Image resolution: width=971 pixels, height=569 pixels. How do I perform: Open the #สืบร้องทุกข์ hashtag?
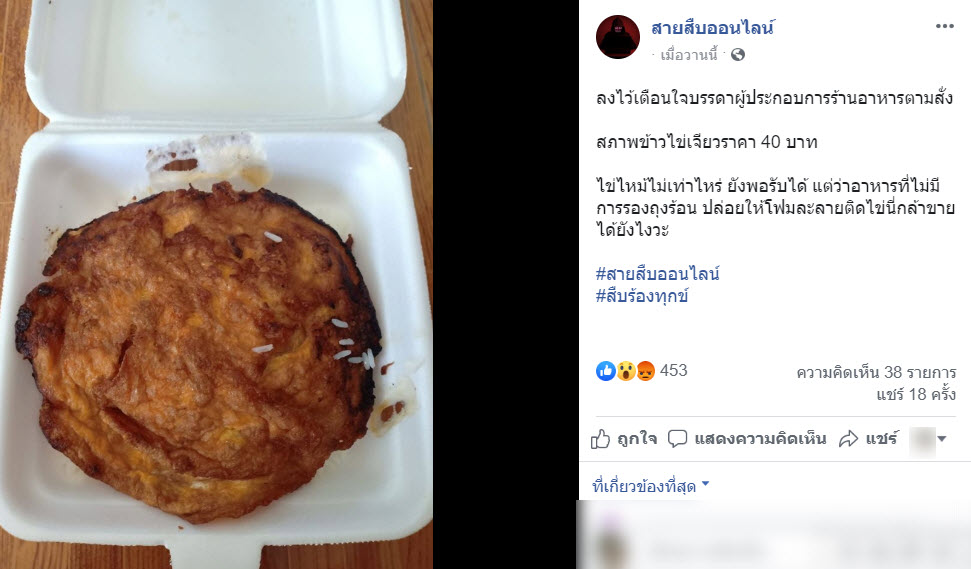tap(642, 296)
